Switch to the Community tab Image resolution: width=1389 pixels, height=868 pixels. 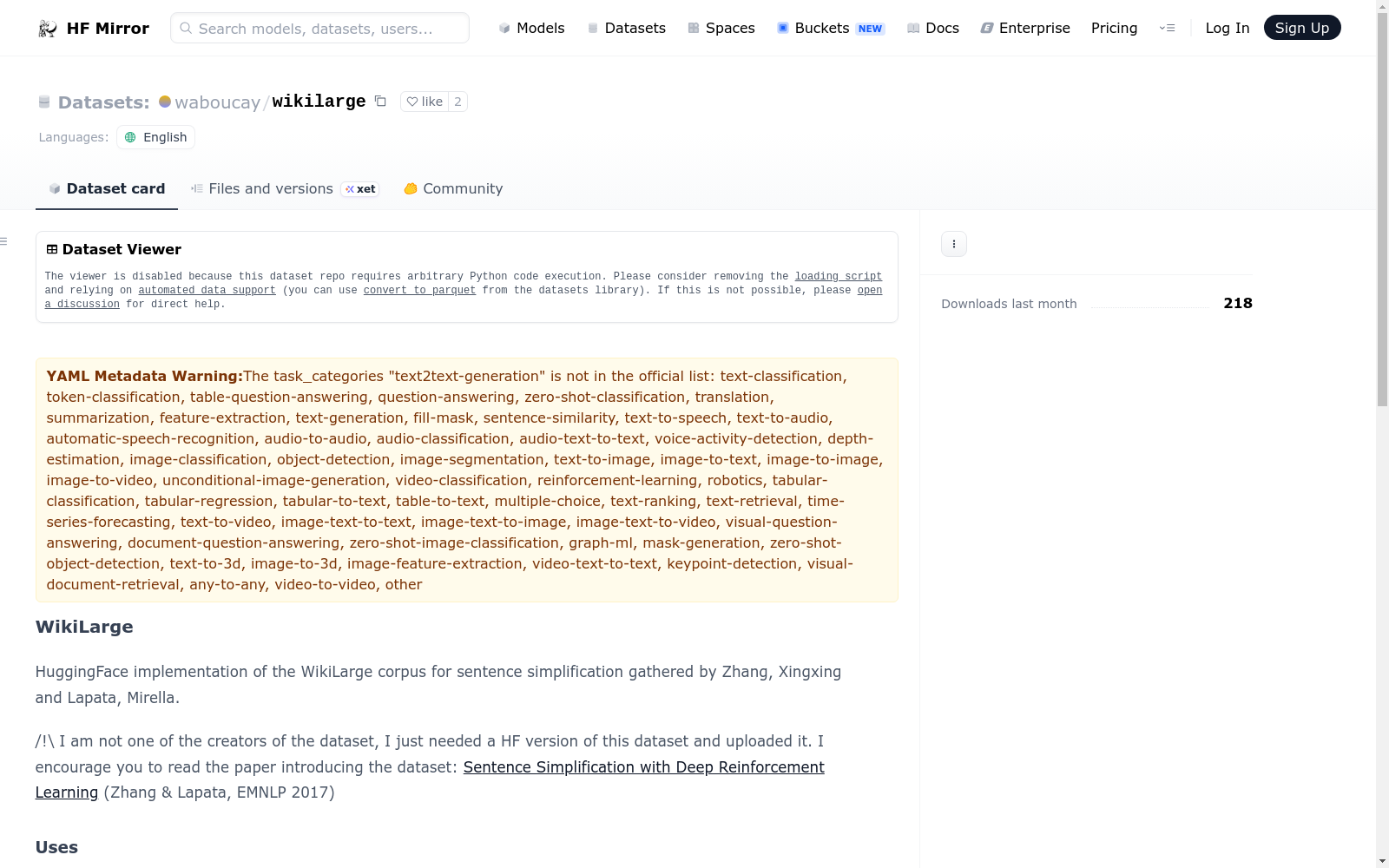click(453, 188)
